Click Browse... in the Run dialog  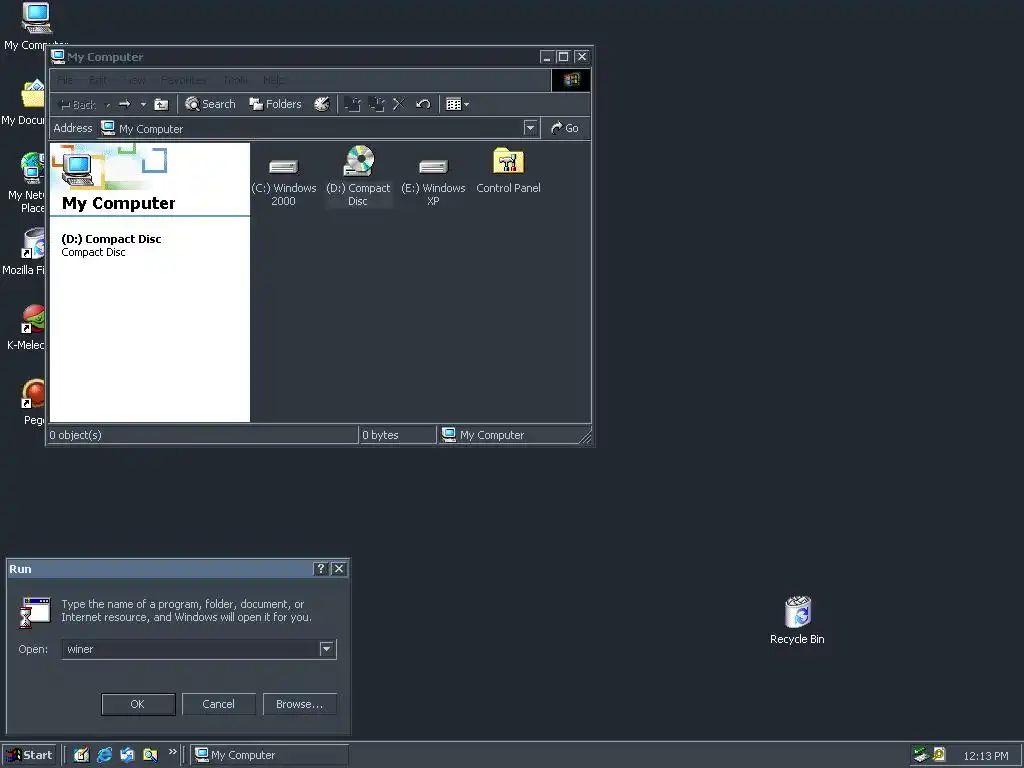click(x=300, y=704)
